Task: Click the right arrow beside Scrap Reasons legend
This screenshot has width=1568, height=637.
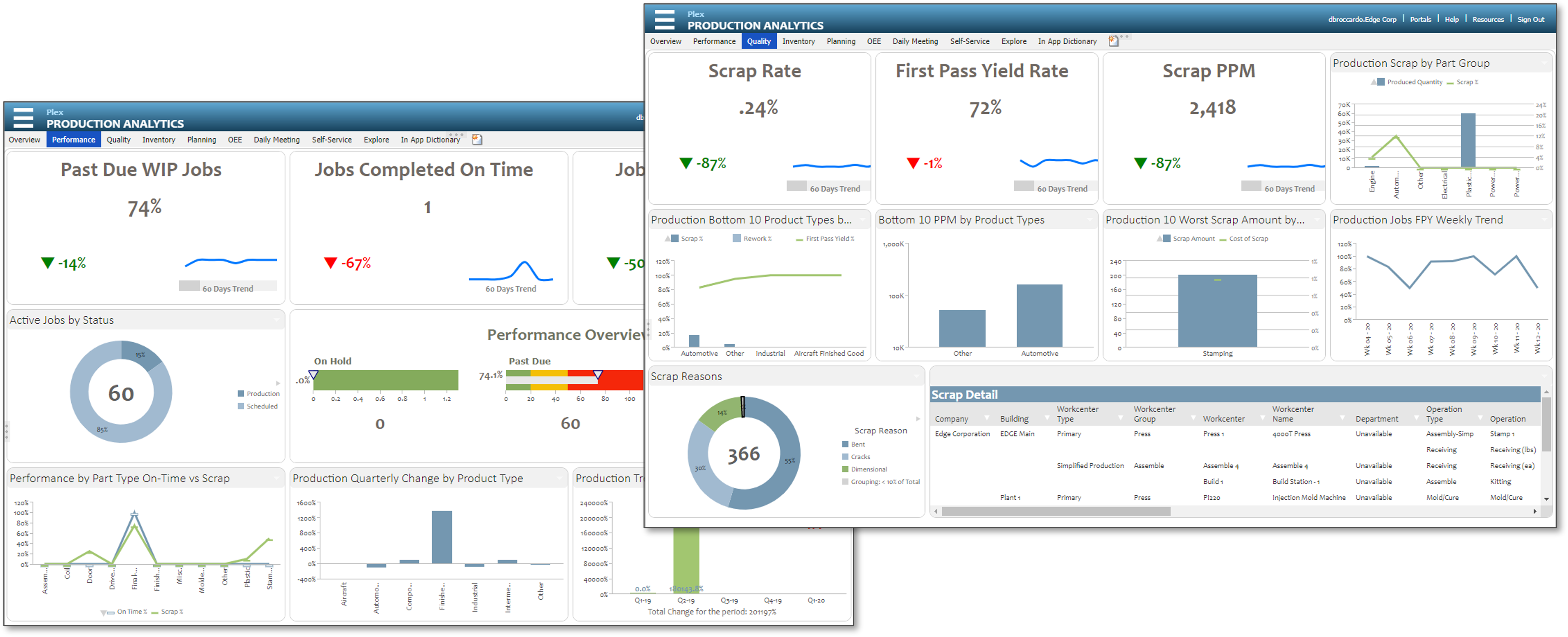Action: click(918, 419)
